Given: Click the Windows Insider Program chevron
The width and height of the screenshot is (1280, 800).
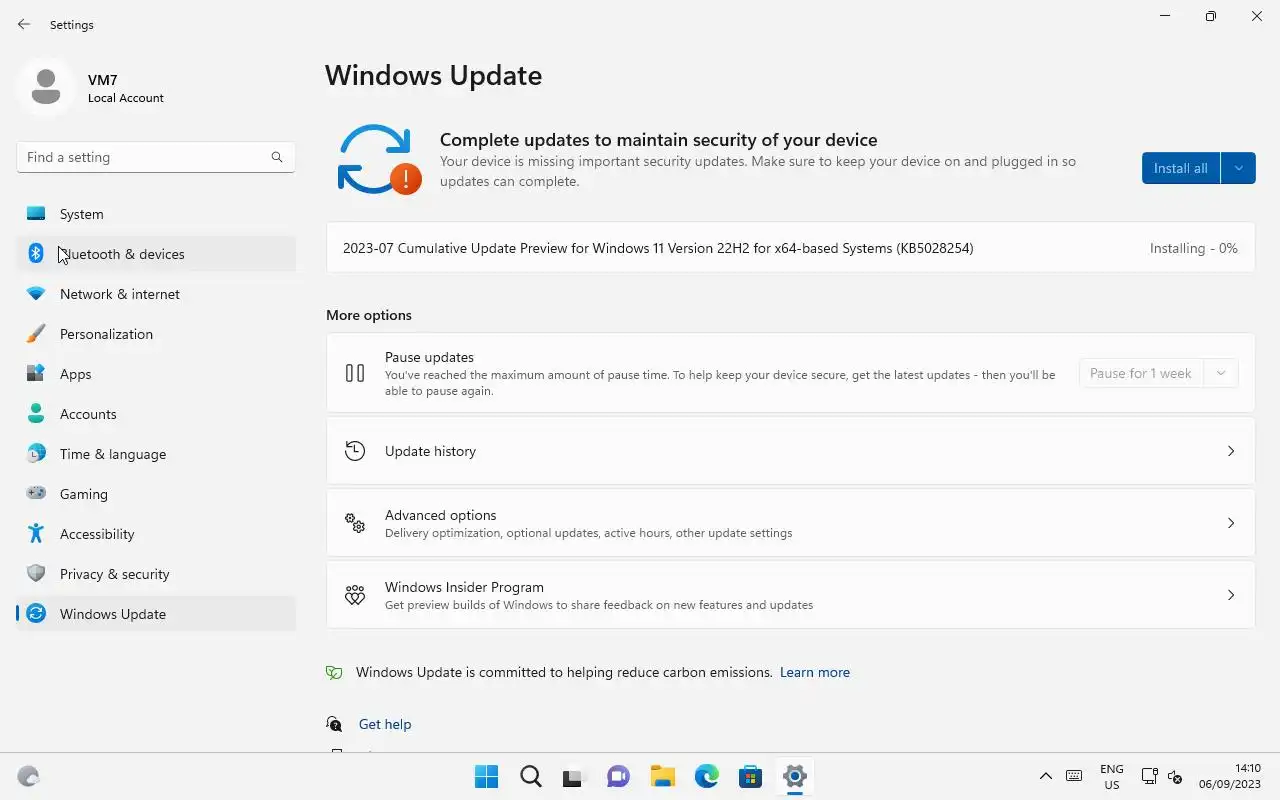Looking at the screenshot, I should [1231, 595].
